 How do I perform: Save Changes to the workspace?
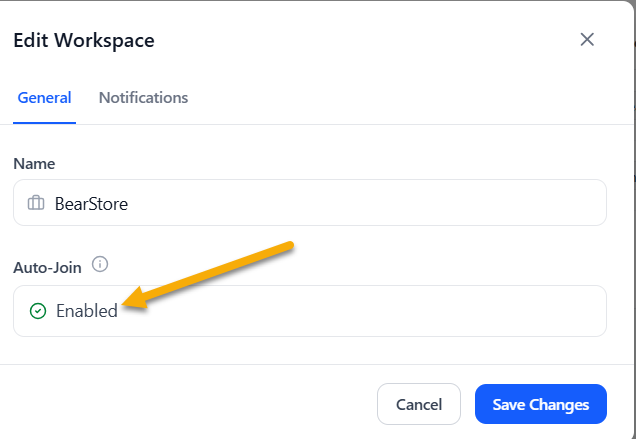click(x=540, y=405)
